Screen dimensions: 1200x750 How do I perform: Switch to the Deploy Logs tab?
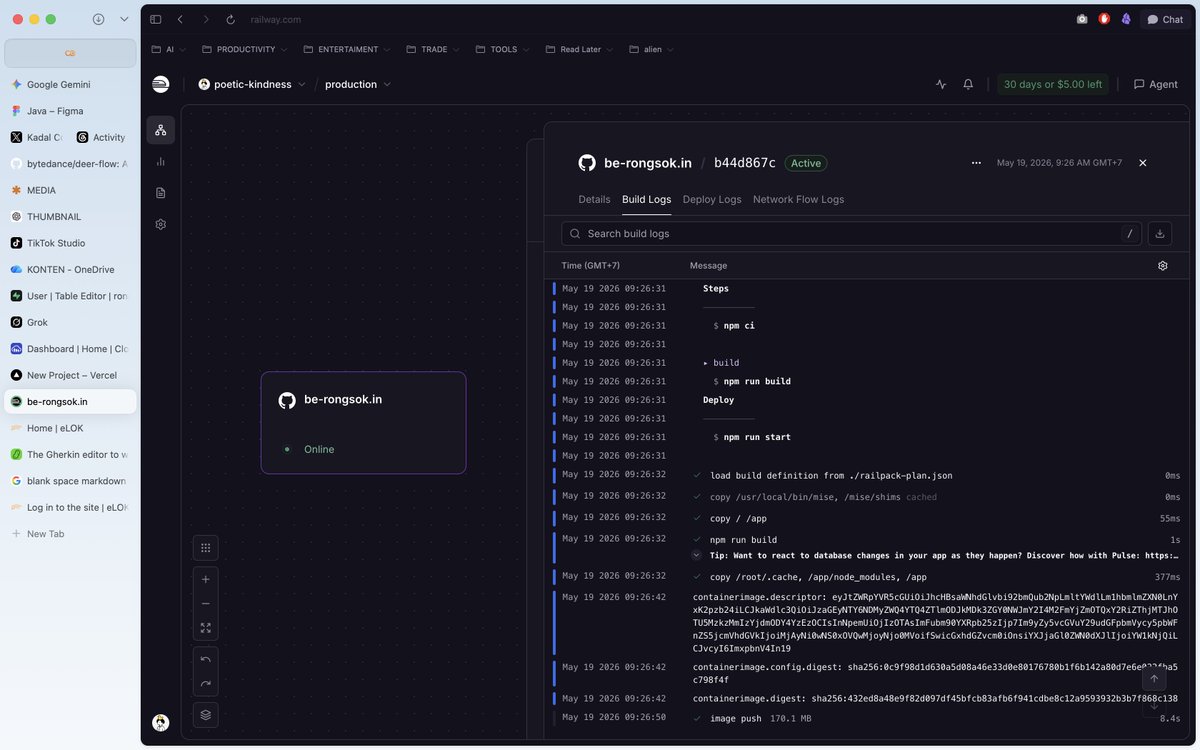point(712,199)
